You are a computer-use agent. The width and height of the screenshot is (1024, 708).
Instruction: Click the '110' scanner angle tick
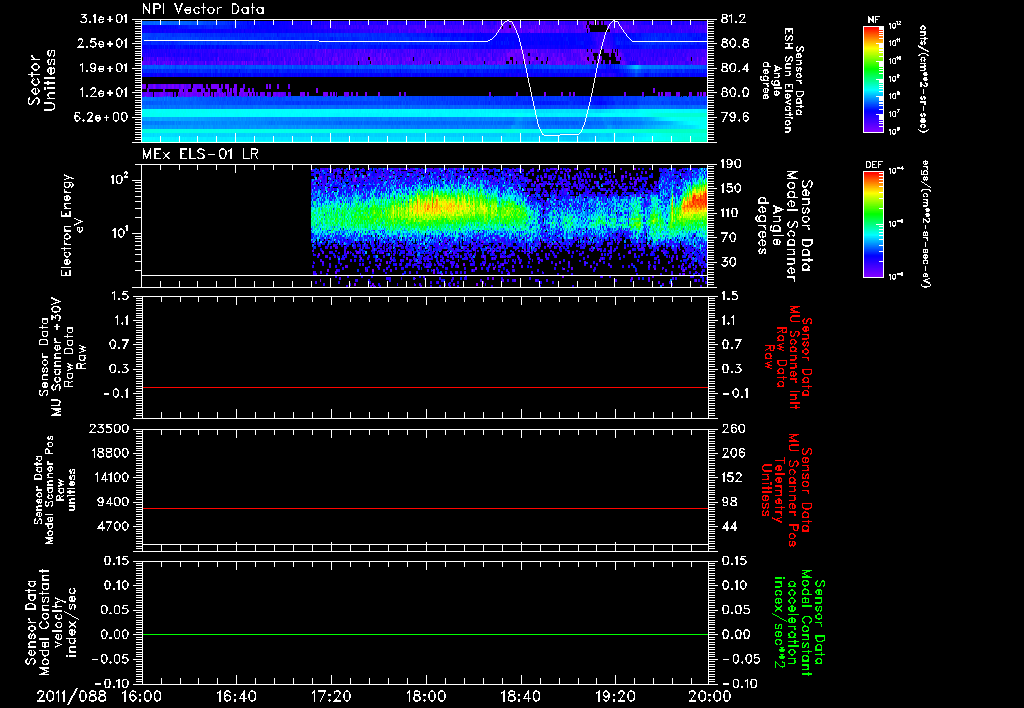[731, 213]
